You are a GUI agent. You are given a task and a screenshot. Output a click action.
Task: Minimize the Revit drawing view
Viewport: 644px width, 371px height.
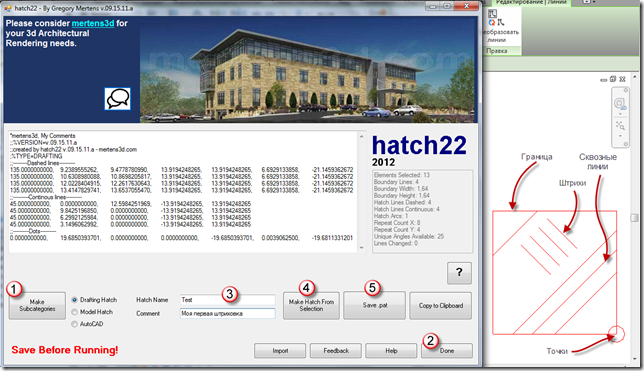tap(603, 80)
